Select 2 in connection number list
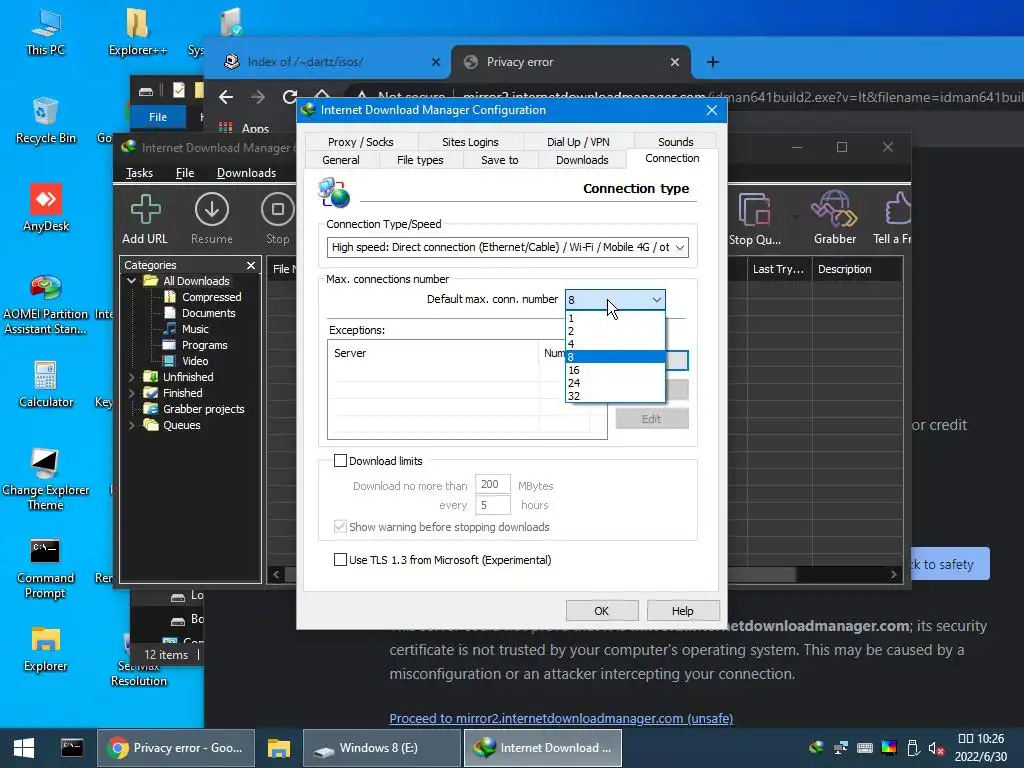This screenshot has width=1024, height=768. click(615, 331)
